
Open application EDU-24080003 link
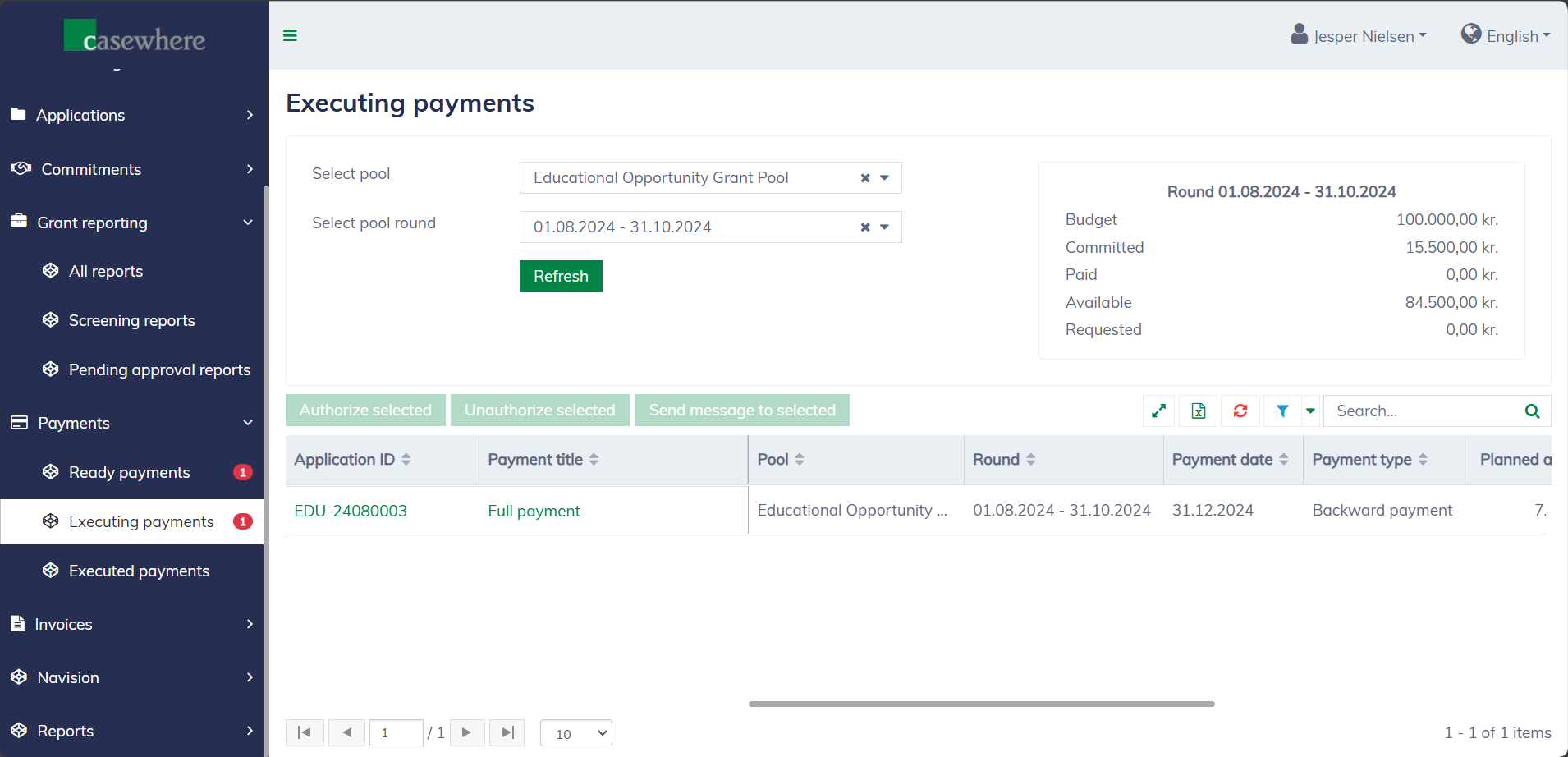coord(351,511)
